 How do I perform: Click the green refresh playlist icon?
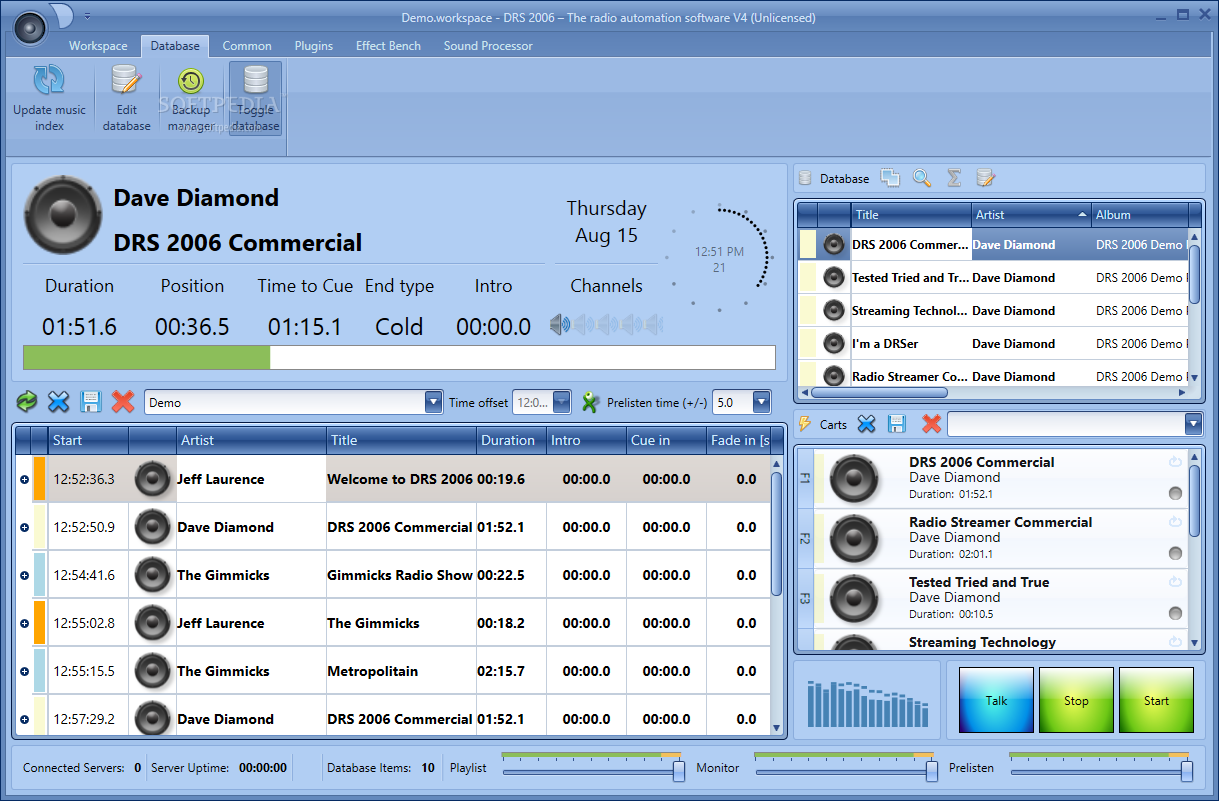[x=27, y=402]
